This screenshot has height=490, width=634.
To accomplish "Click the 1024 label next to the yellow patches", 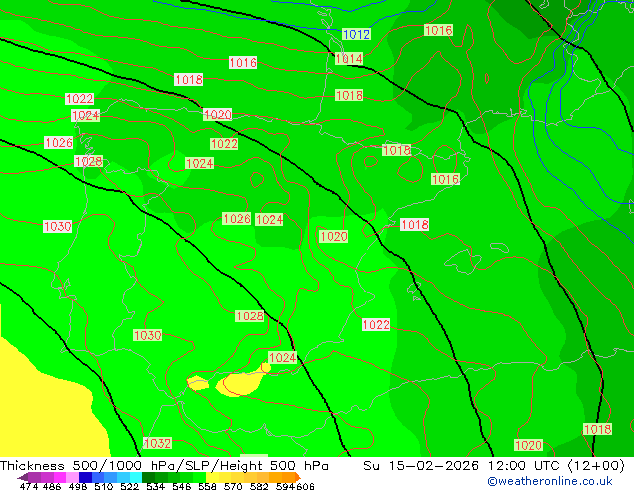I will [282, 357].
